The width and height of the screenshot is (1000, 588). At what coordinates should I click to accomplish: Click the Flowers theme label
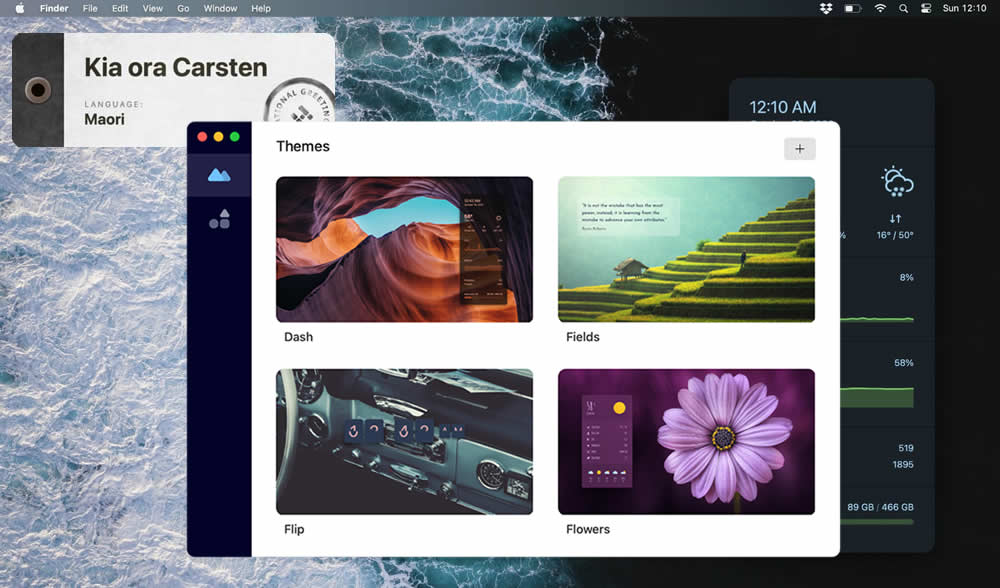tap(588, 529)
